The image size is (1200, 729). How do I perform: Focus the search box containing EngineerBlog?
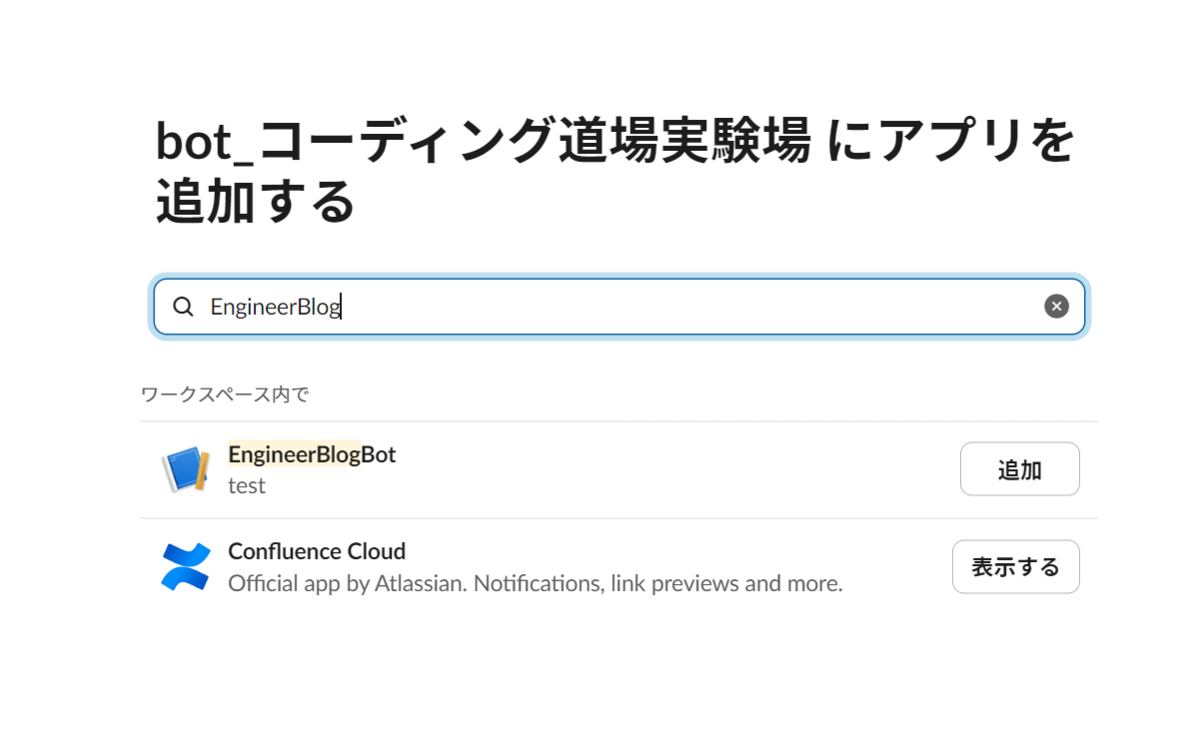click(x=619, y=307)
